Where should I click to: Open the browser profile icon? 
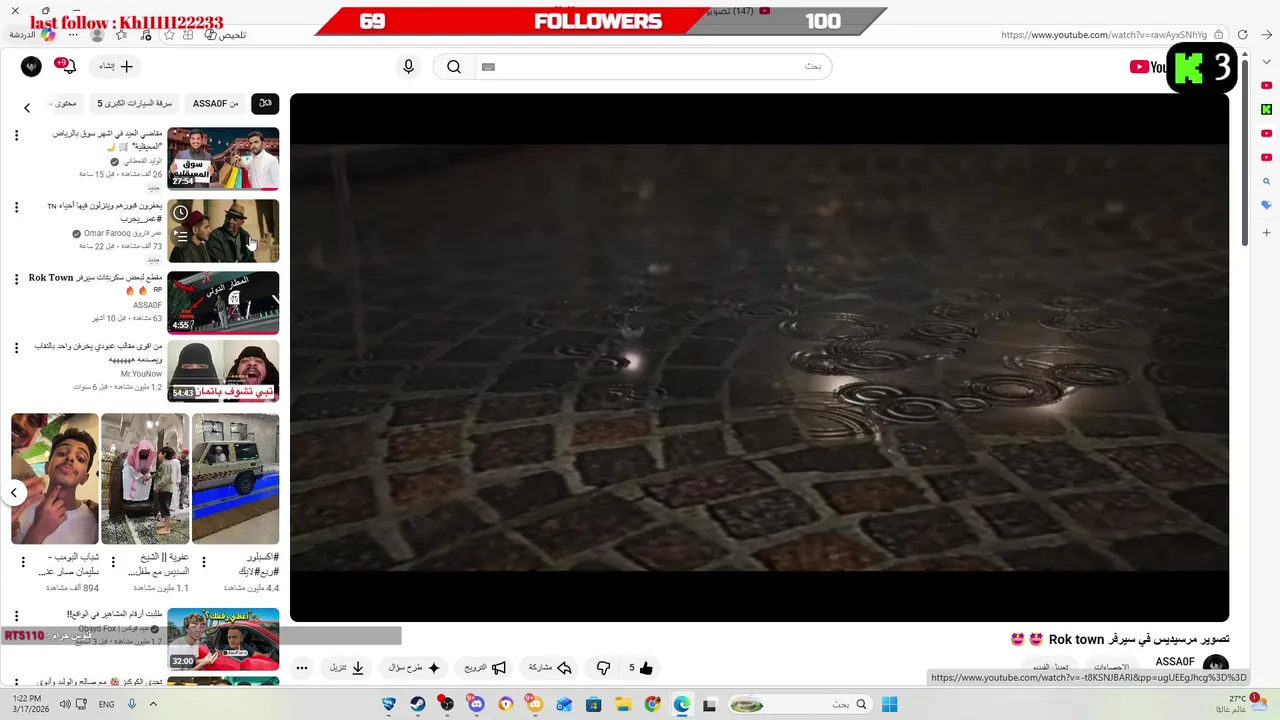click(x=97, y=35)
